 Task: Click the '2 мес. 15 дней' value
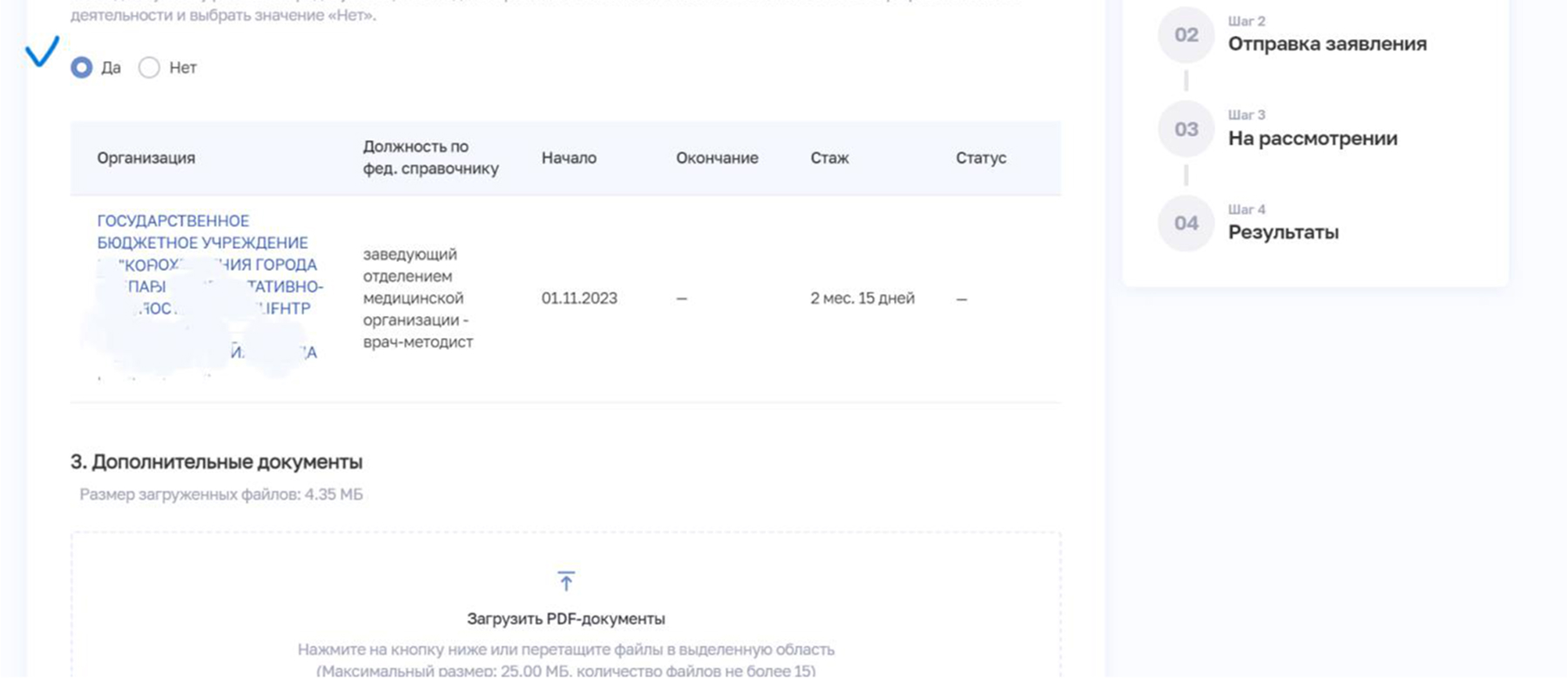(862, 299)
